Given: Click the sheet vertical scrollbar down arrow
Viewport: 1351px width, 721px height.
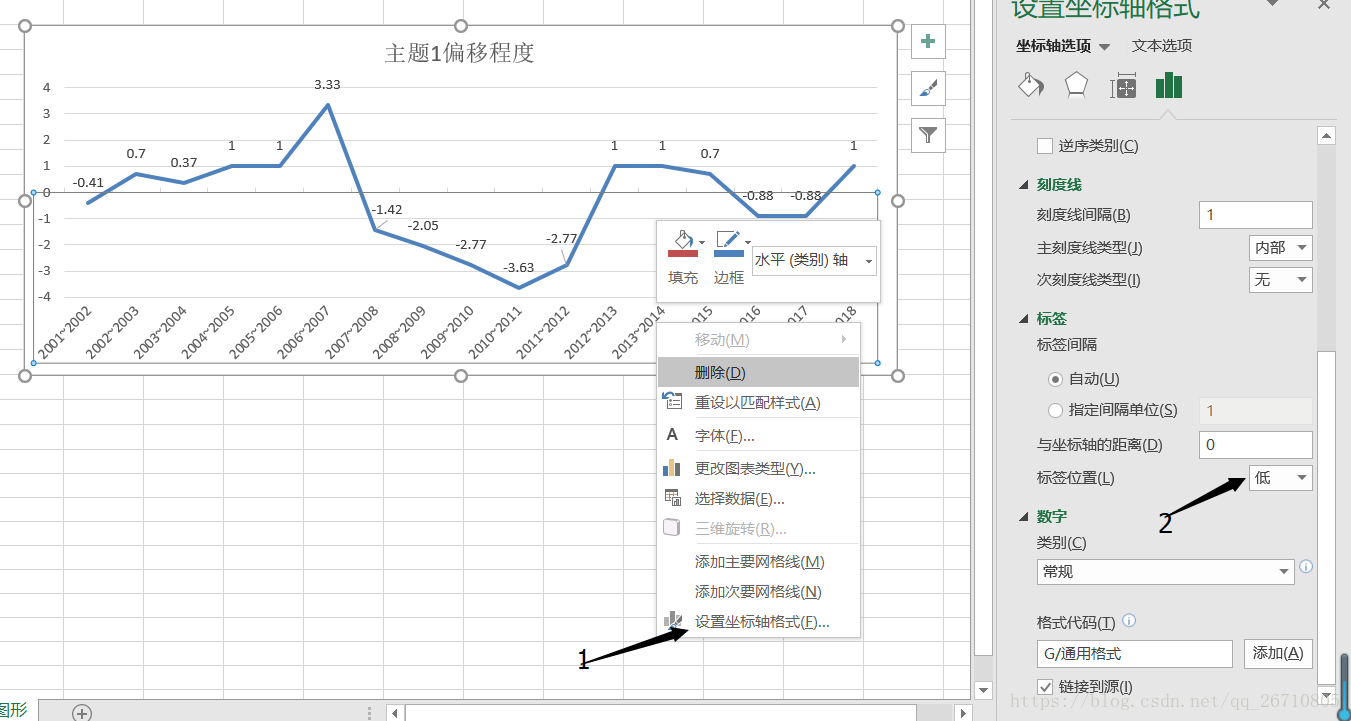Looking at the screenshot, I should (x=983, y=690).
